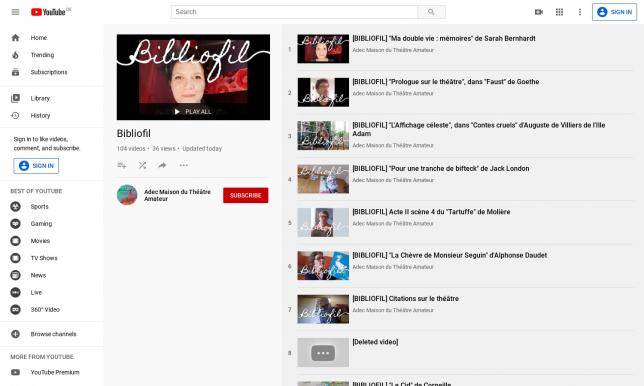
Task: Open the channel name link beside Subscribe
Action: tap(177, 195)
